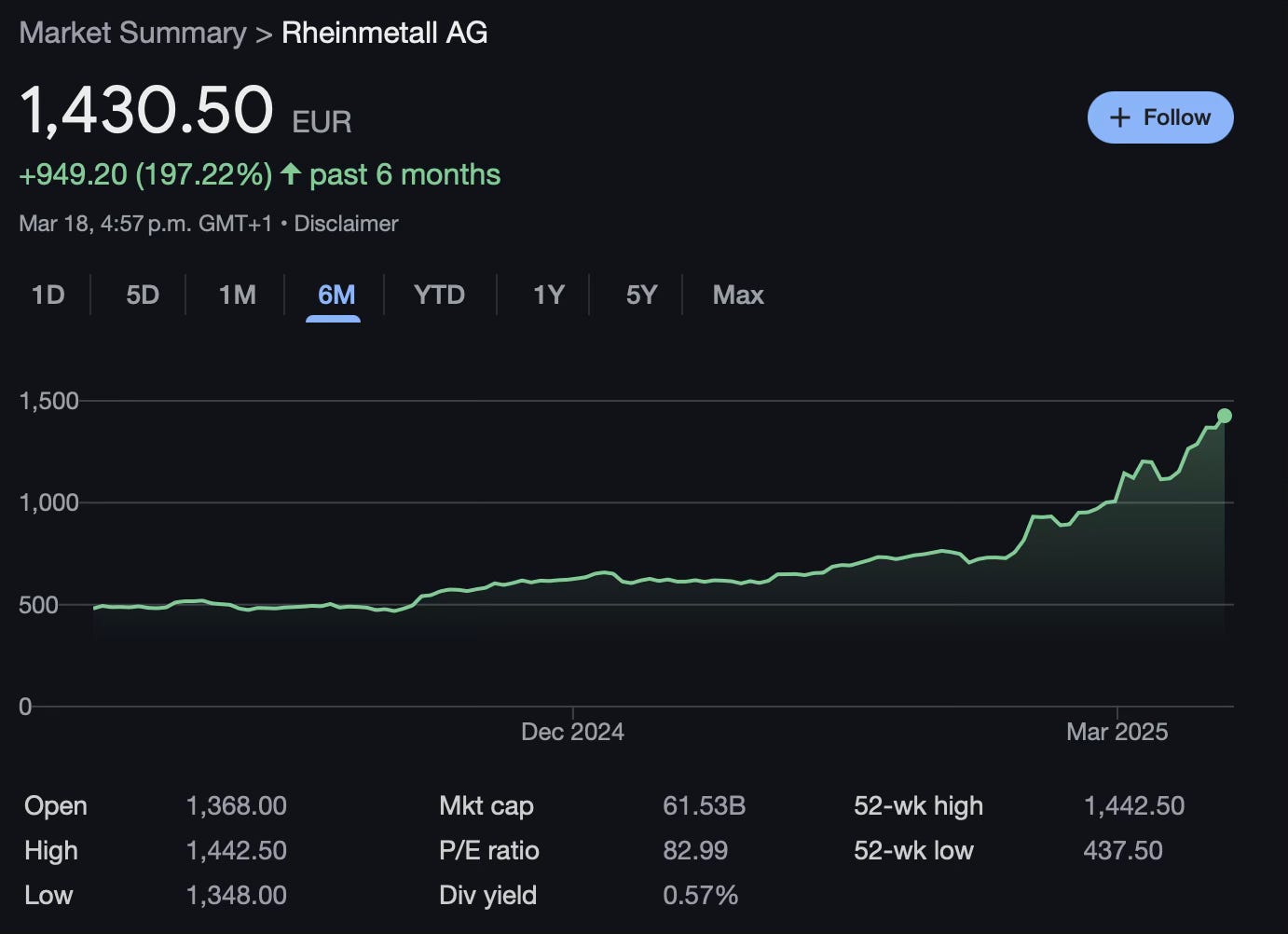
Task: Switch to the 5D time range tab
Action: click(x=143, y=295)
